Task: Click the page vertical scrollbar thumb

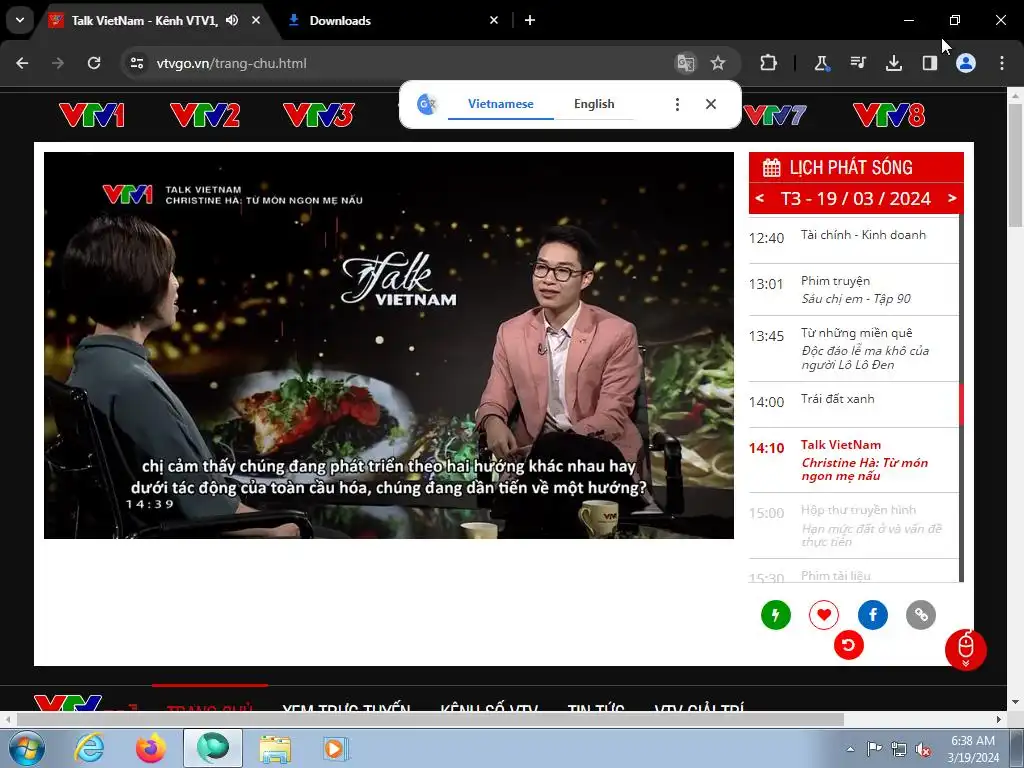Action: tap(1015, 166)
